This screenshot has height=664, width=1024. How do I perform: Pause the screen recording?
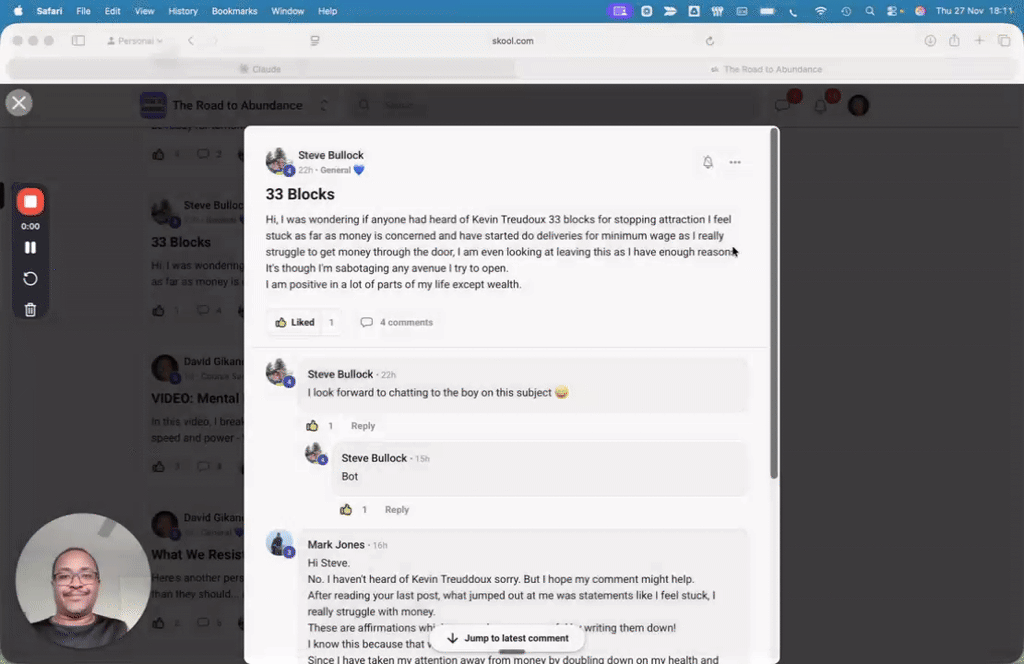tap(30, 247)
